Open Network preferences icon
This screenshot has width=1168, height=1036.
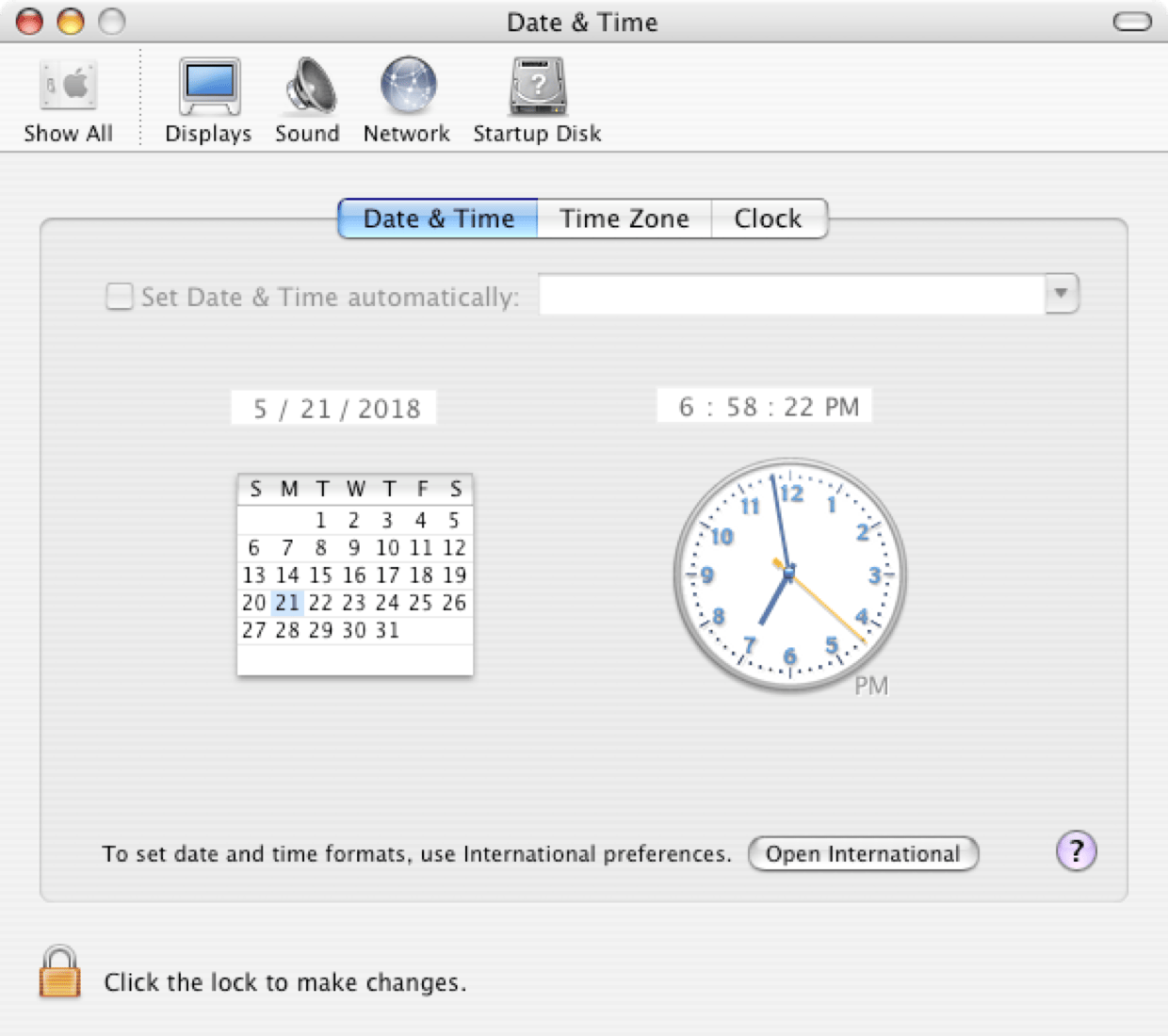coord(407,101)
